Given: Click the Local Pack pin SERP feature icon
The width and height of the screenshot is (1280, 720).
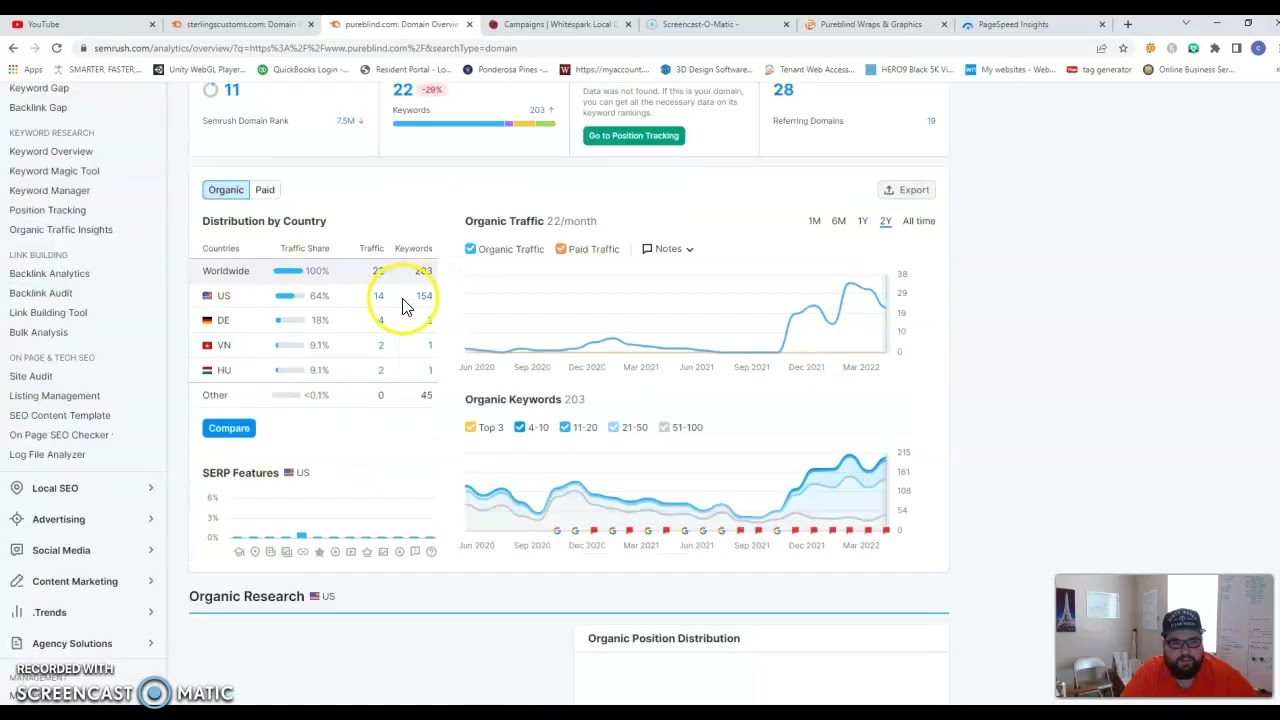Looking at the screenshot, I should 254,551.
